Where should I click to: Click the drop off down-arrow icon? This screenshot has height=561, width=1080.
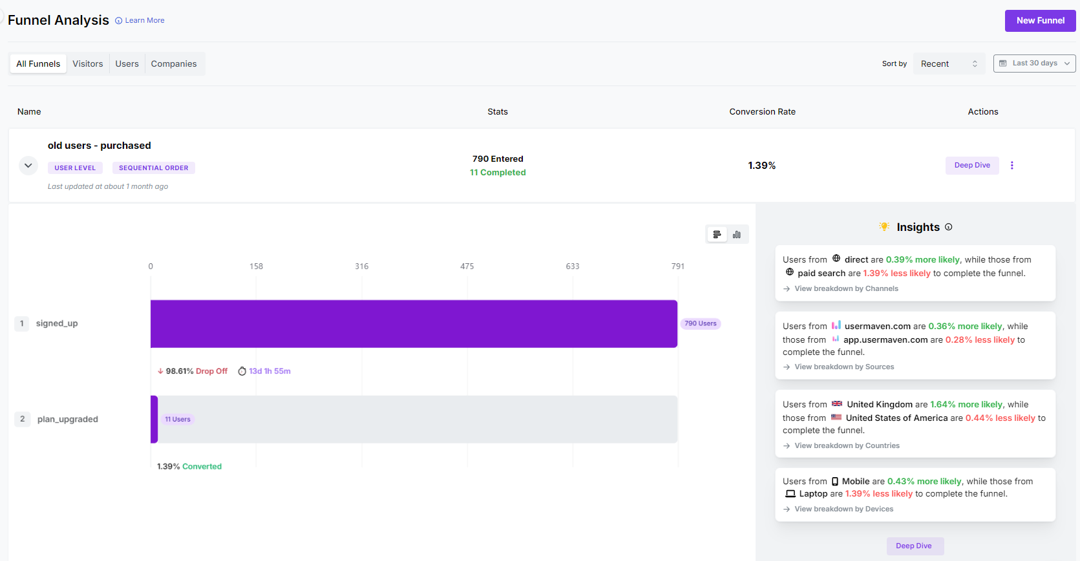[x=160, y=371]
